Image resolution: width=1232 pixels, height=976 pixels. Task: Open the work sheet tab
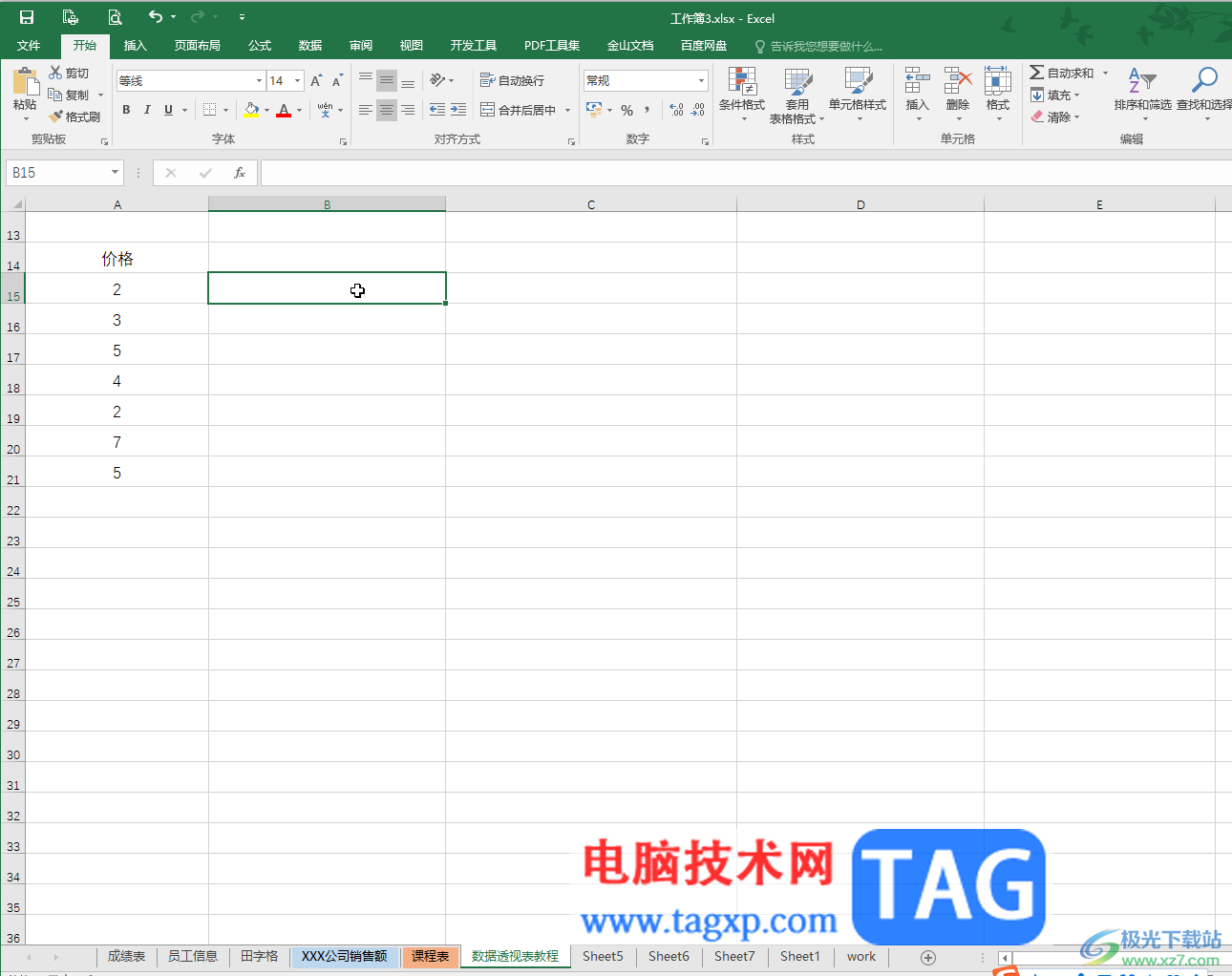click(x=861, y=956)
